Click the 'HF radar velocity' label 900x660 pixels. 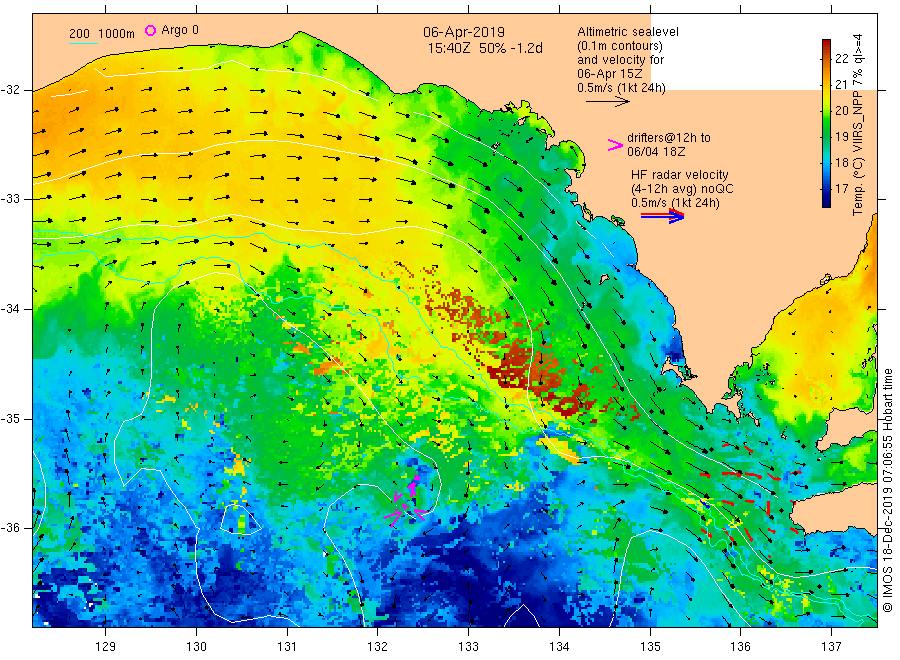(x=680, y=174)
